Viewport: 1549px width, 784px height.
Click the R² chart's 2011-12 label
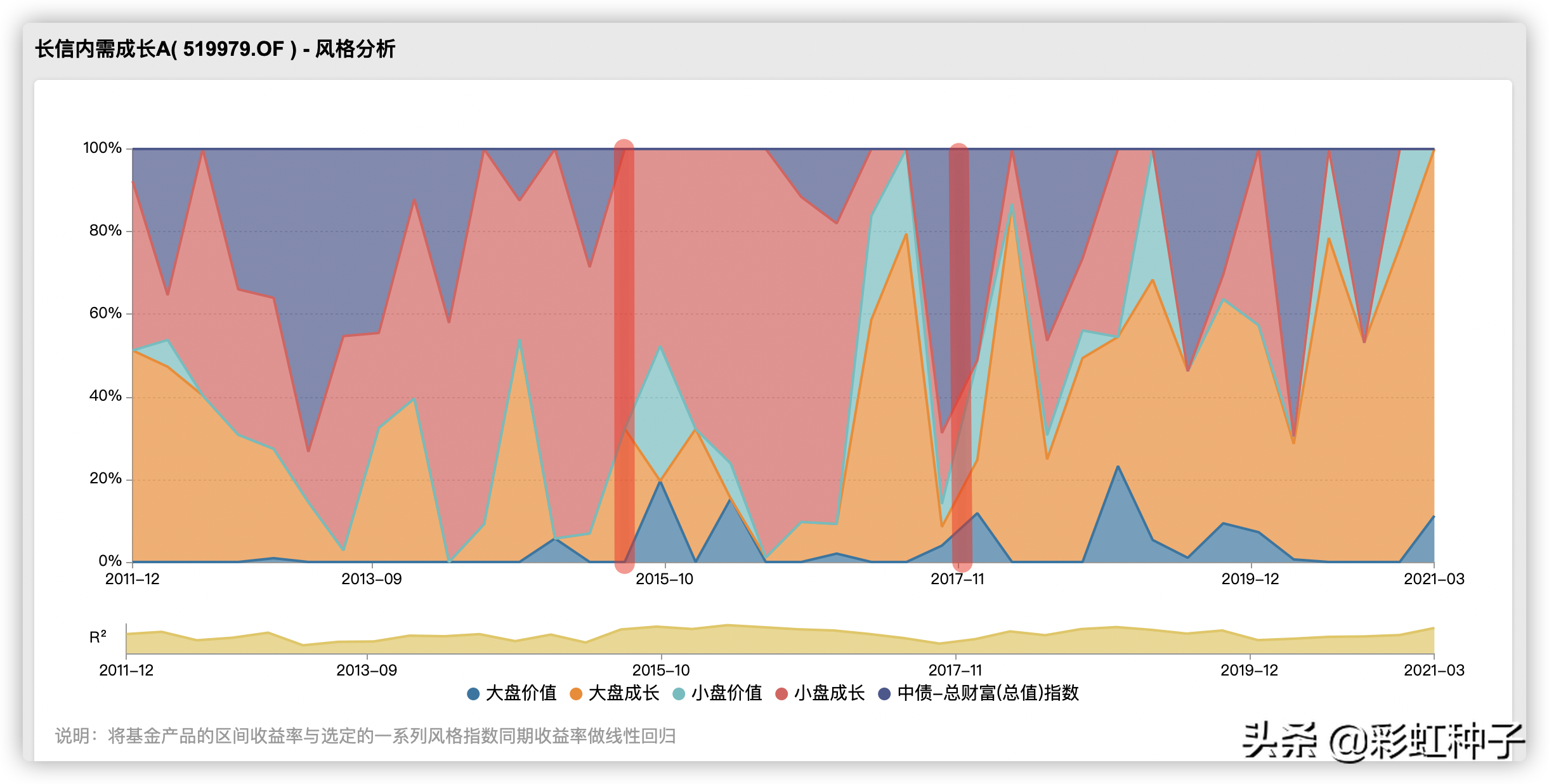pos(126,670)
